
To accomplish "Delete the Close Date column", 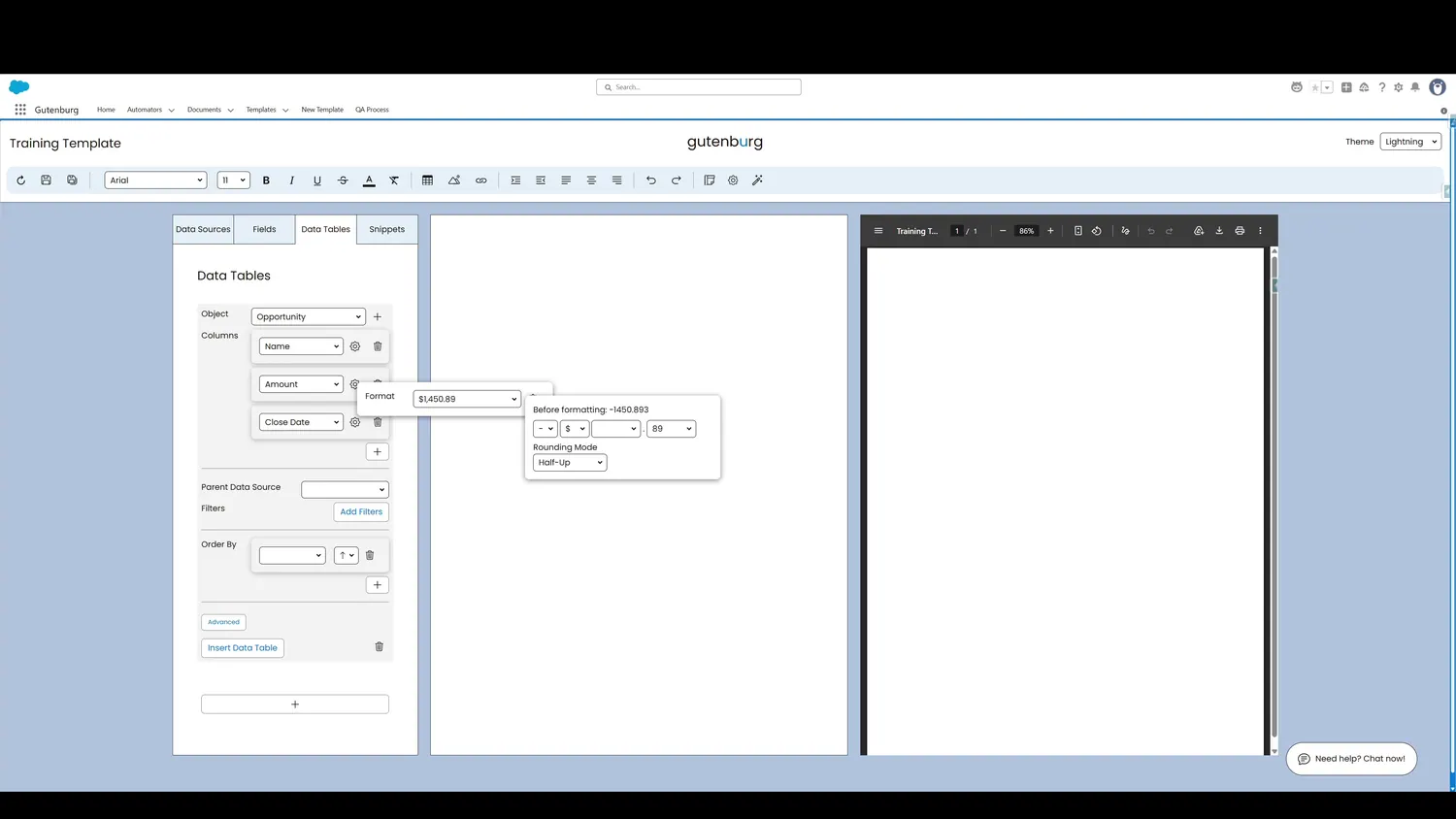I will [378, 422].
